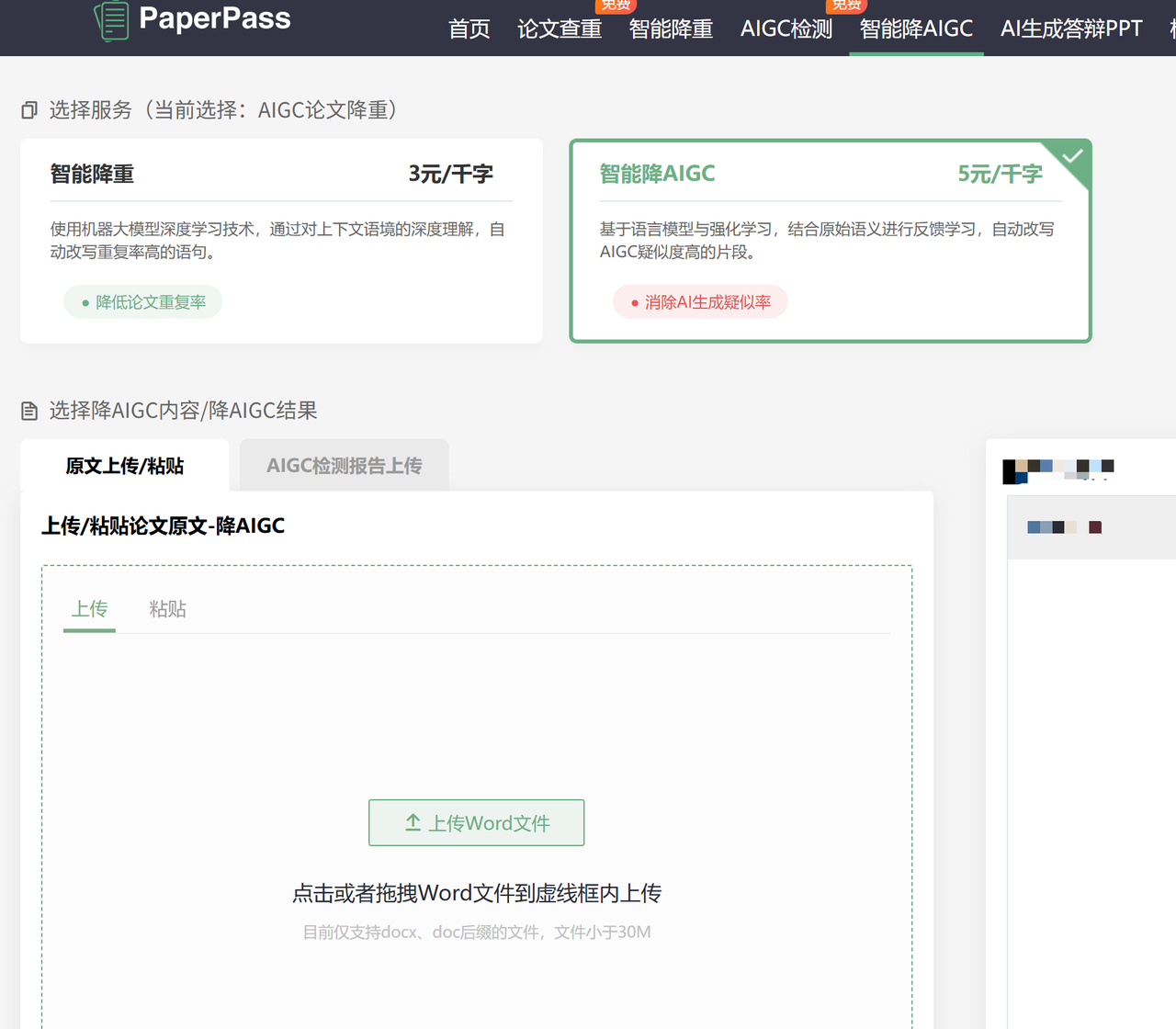Click the 消除AI生成疑似率 red tag
The height and width of the screenshot is (1029, 1176).
[700, 302]
